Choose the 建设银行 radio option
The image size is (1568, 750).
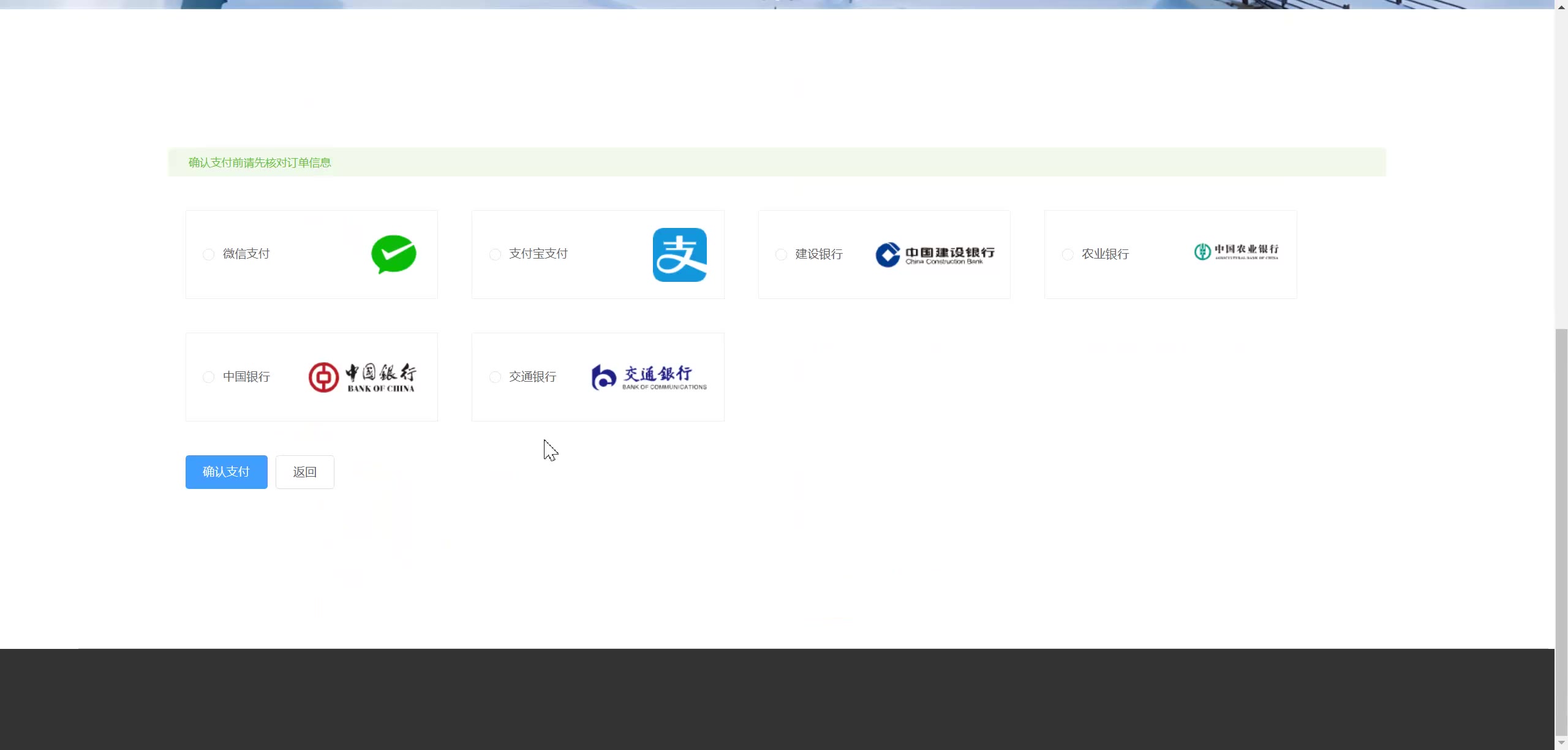coord(781,254)
